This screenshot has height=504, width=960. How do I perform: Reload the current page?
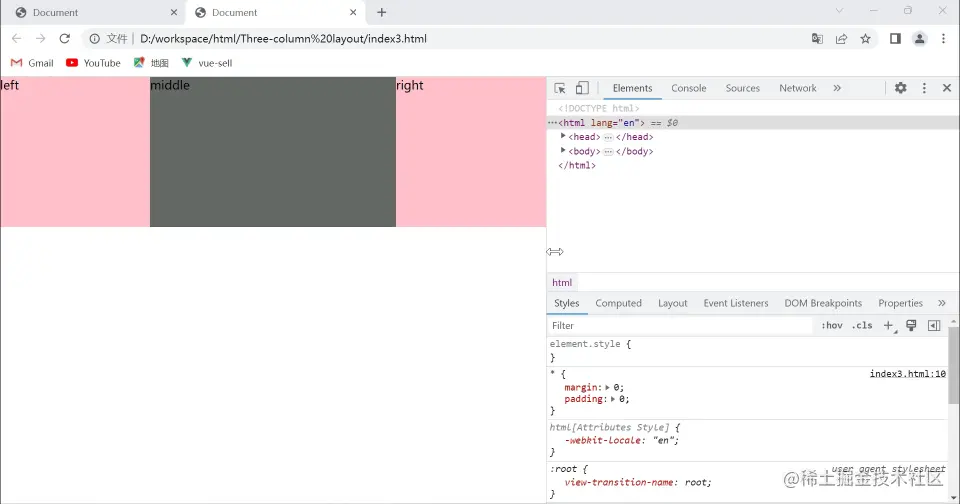(x=64, y=39)
